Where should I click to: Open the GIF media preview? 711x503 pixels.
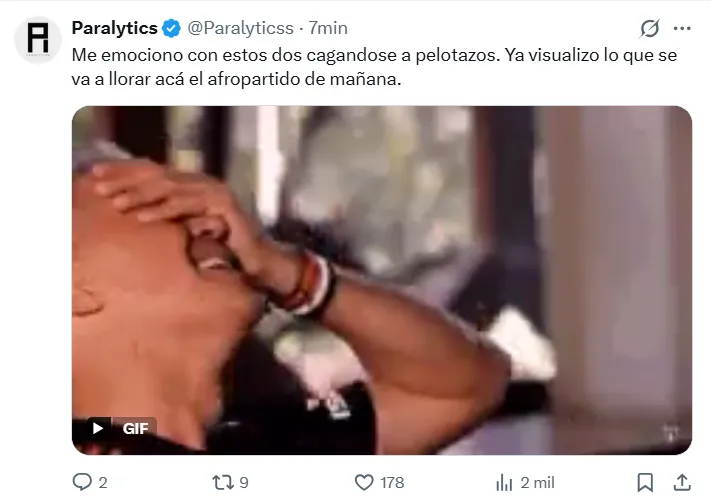[382, 280]
